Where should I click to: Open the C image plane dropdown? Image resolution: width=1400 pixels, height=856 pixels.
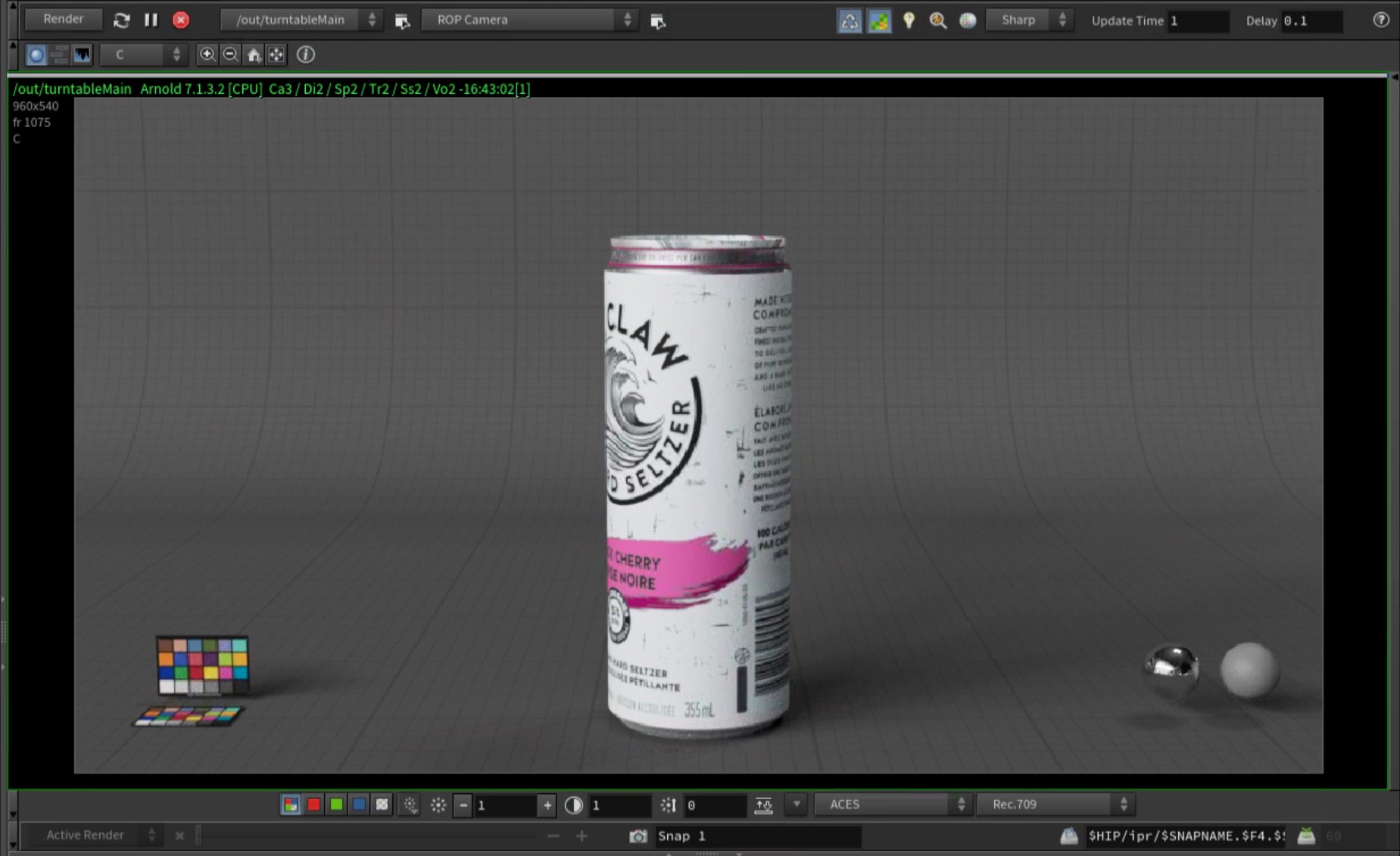coord(143,54)
